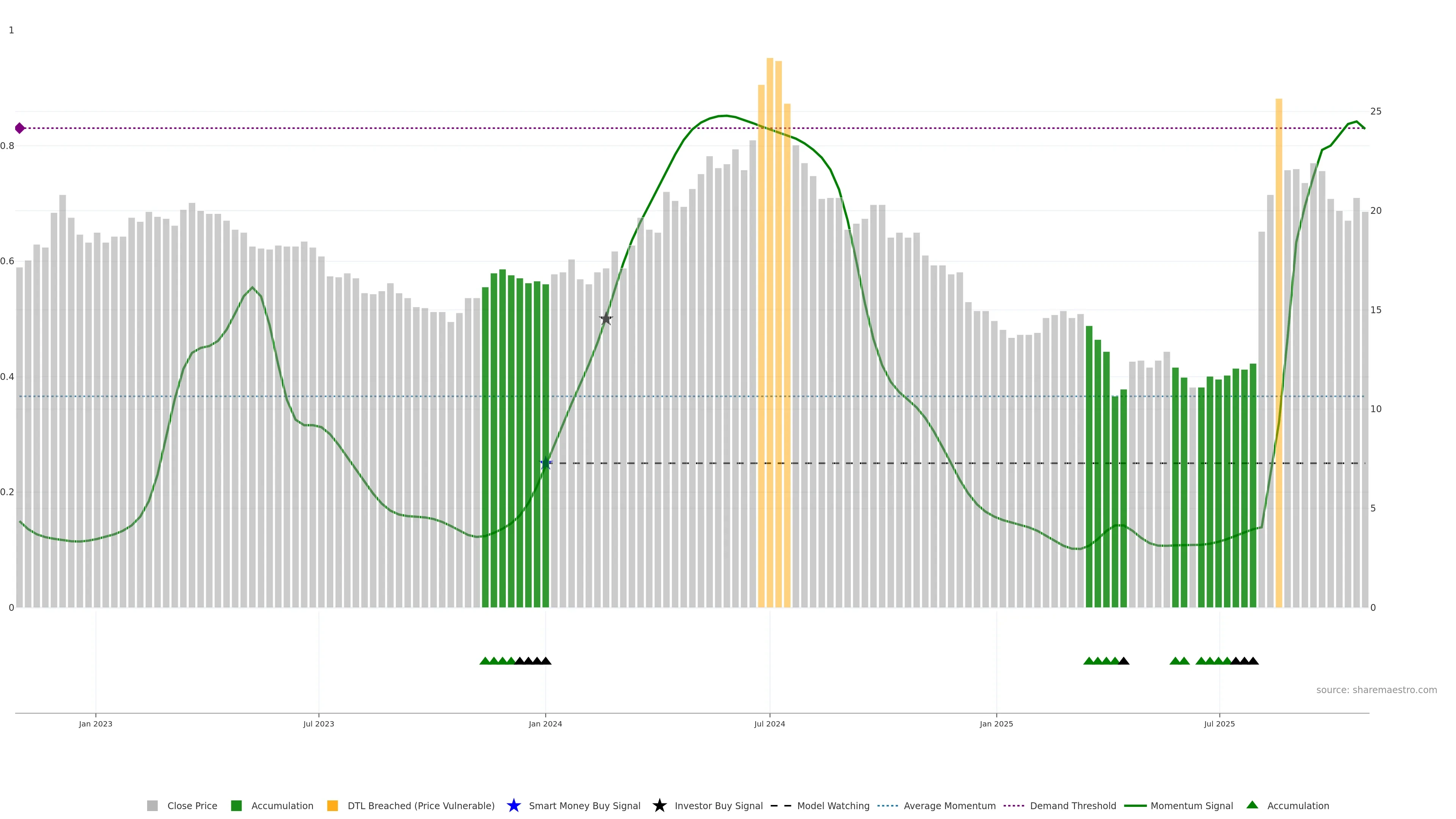Click the blue star marker at Jan 2024
Screen dimensions: 1456x819
click(x=546, y=463)
